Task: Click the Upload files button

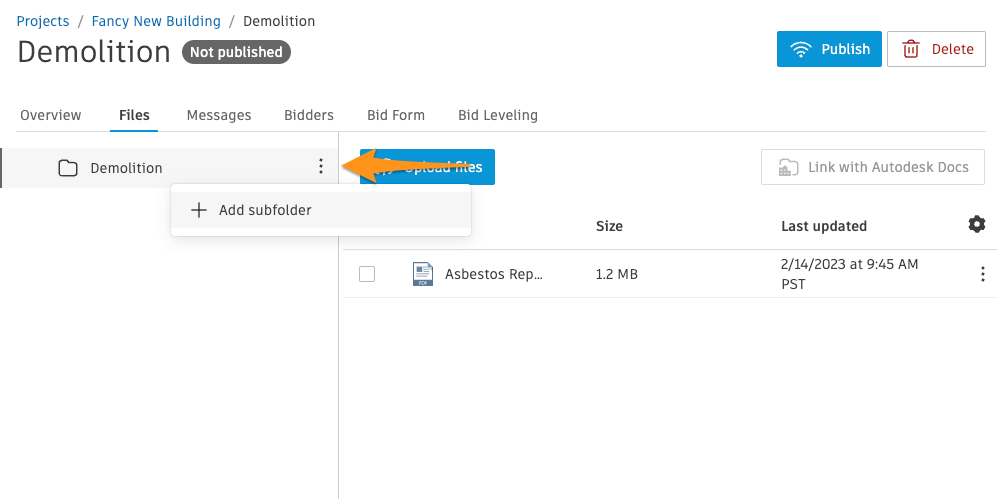Action: tap(427, 167)
